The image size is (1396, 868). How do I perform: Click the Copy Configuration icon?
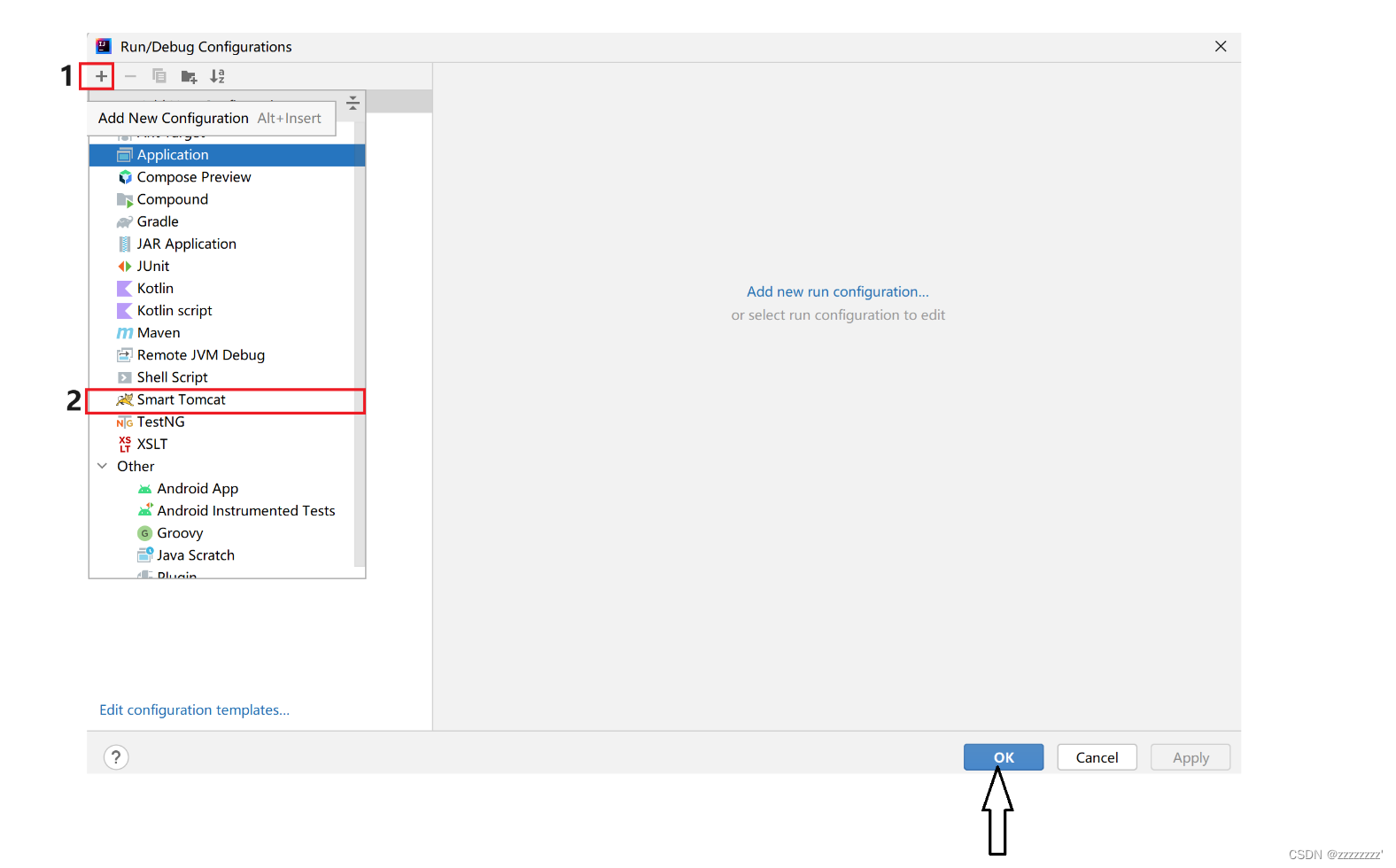point(159,76)
